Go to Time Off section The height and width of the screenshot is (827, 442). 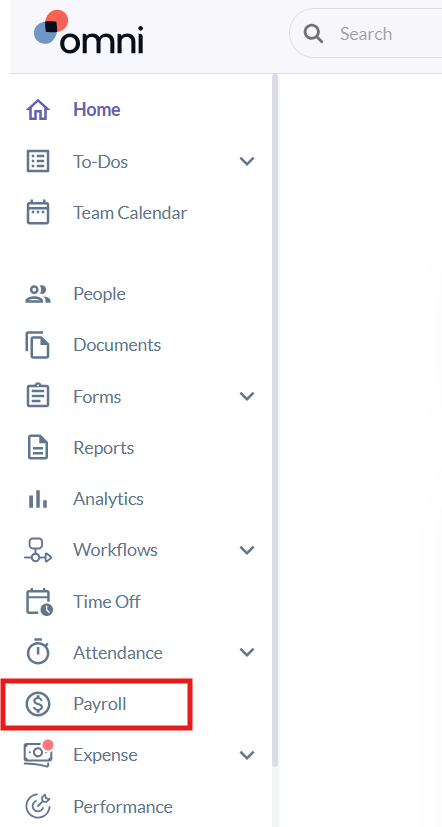pos(107,601)
